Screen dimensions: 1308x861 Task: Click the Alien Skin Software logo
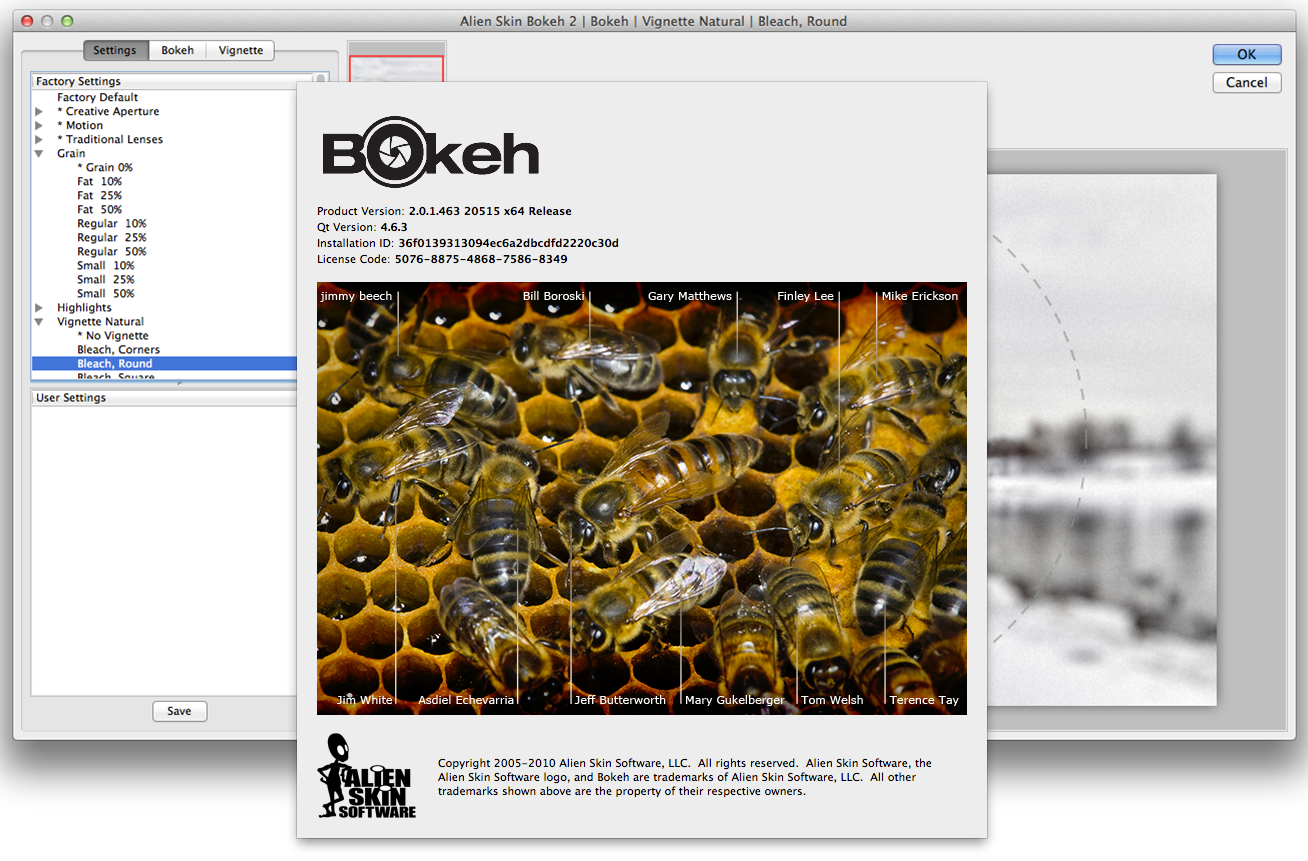(x=366, y=777)
